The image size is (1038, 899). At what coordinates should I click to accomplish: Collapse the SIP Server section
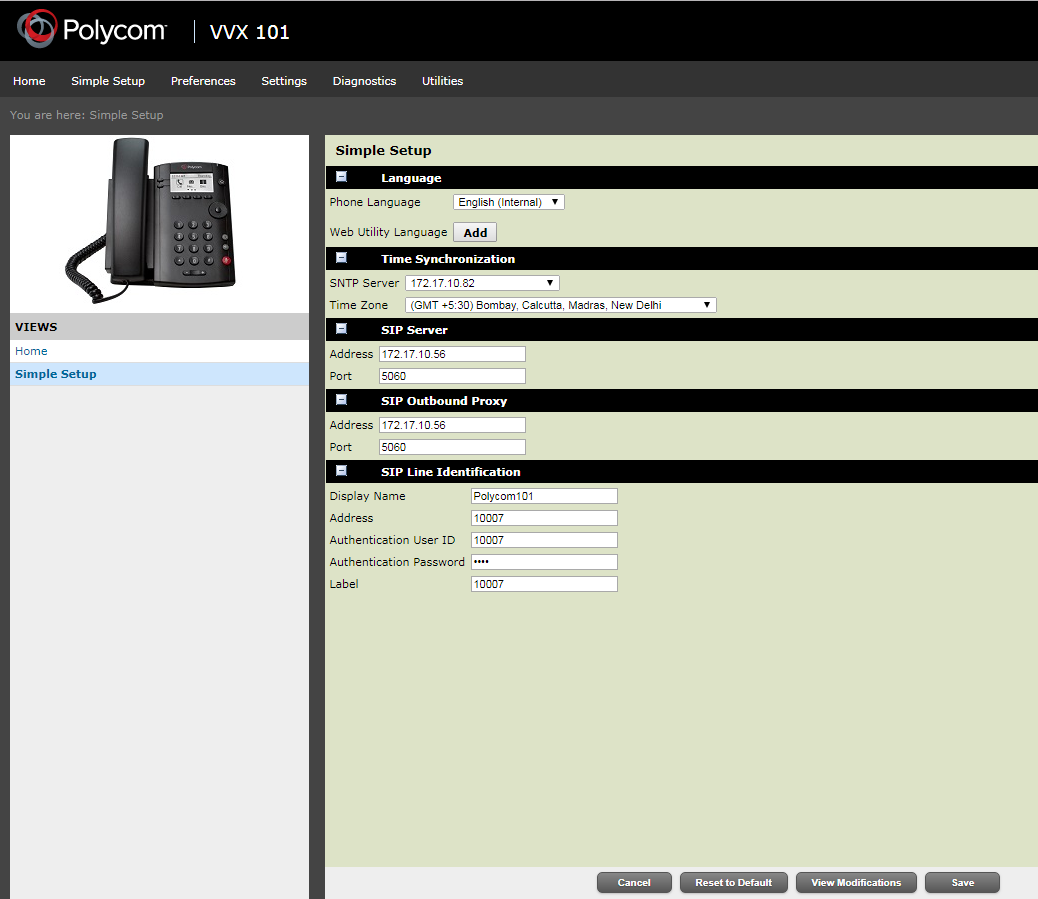[342, 329]
